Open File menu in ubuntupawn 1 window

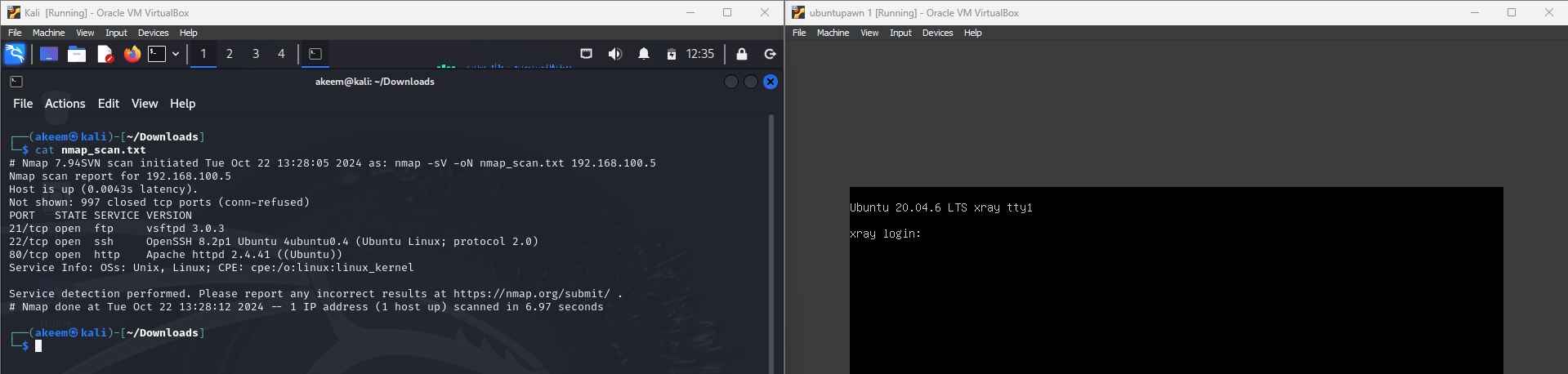pos(799,33)
